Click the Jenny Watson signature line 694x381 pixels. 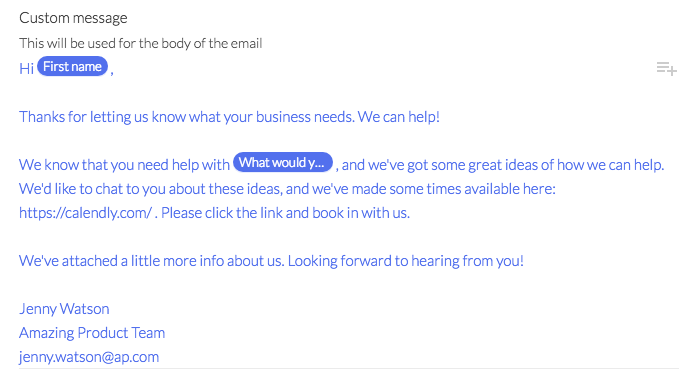tap(64, 309)
